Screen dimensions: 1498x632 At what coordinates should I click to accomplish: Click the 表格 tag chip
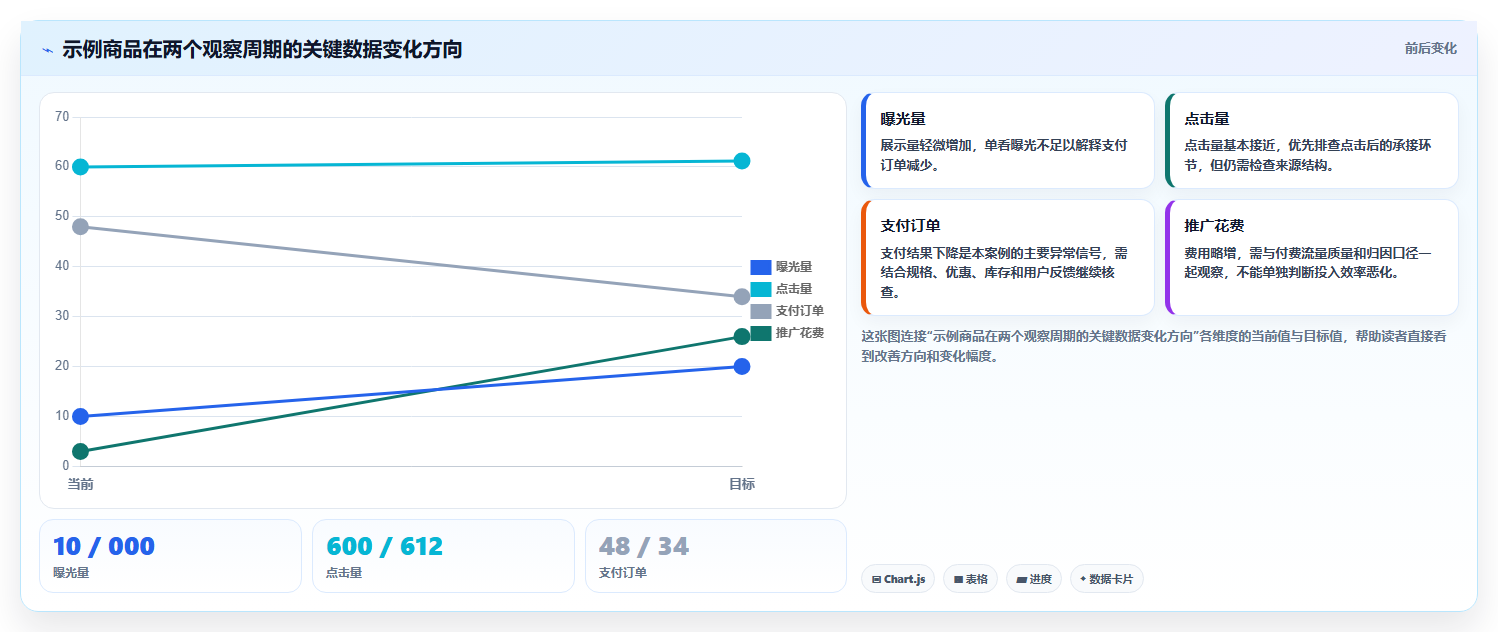970,579
